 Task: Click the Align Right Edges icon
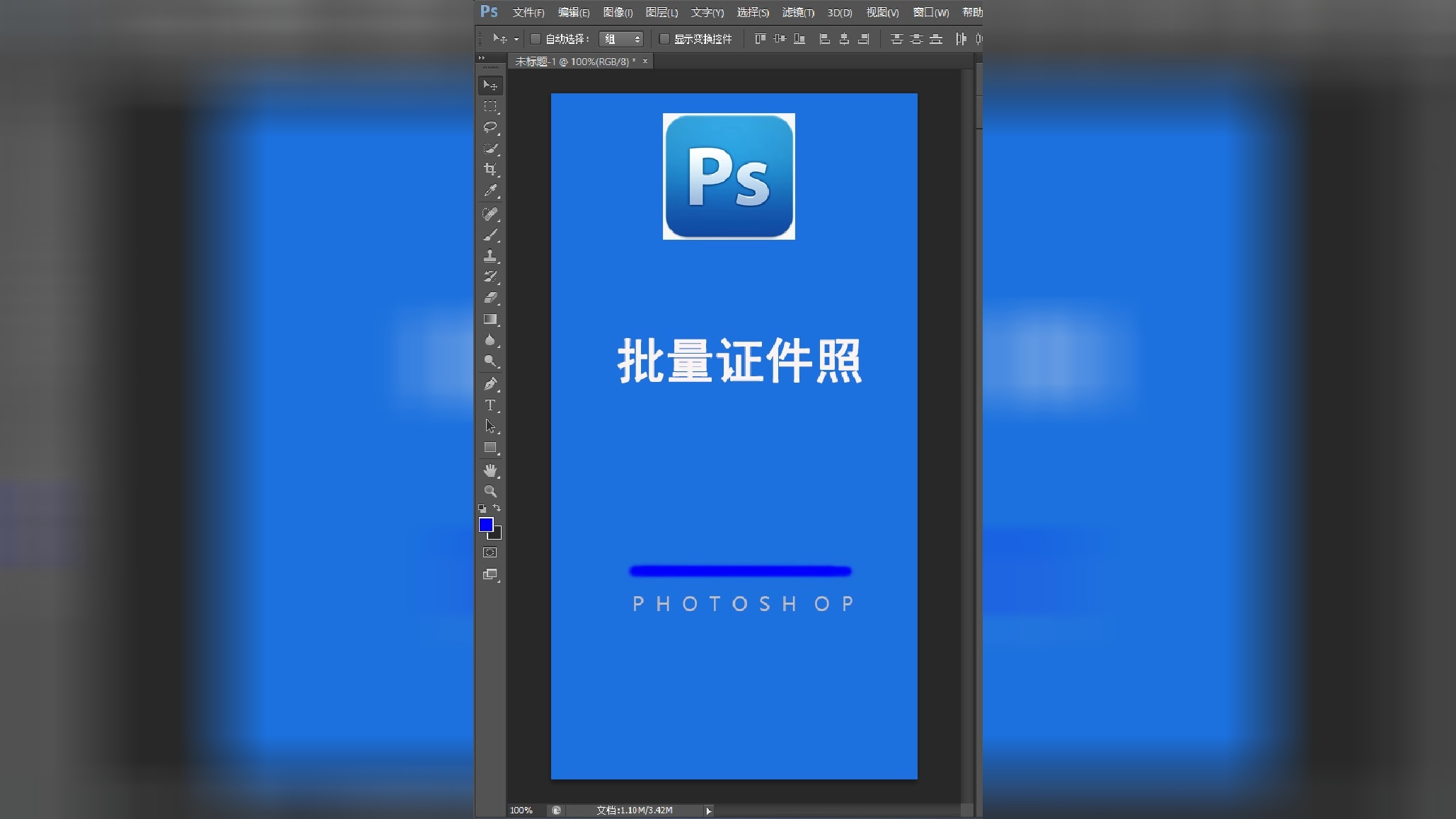(x=864, y=39)
